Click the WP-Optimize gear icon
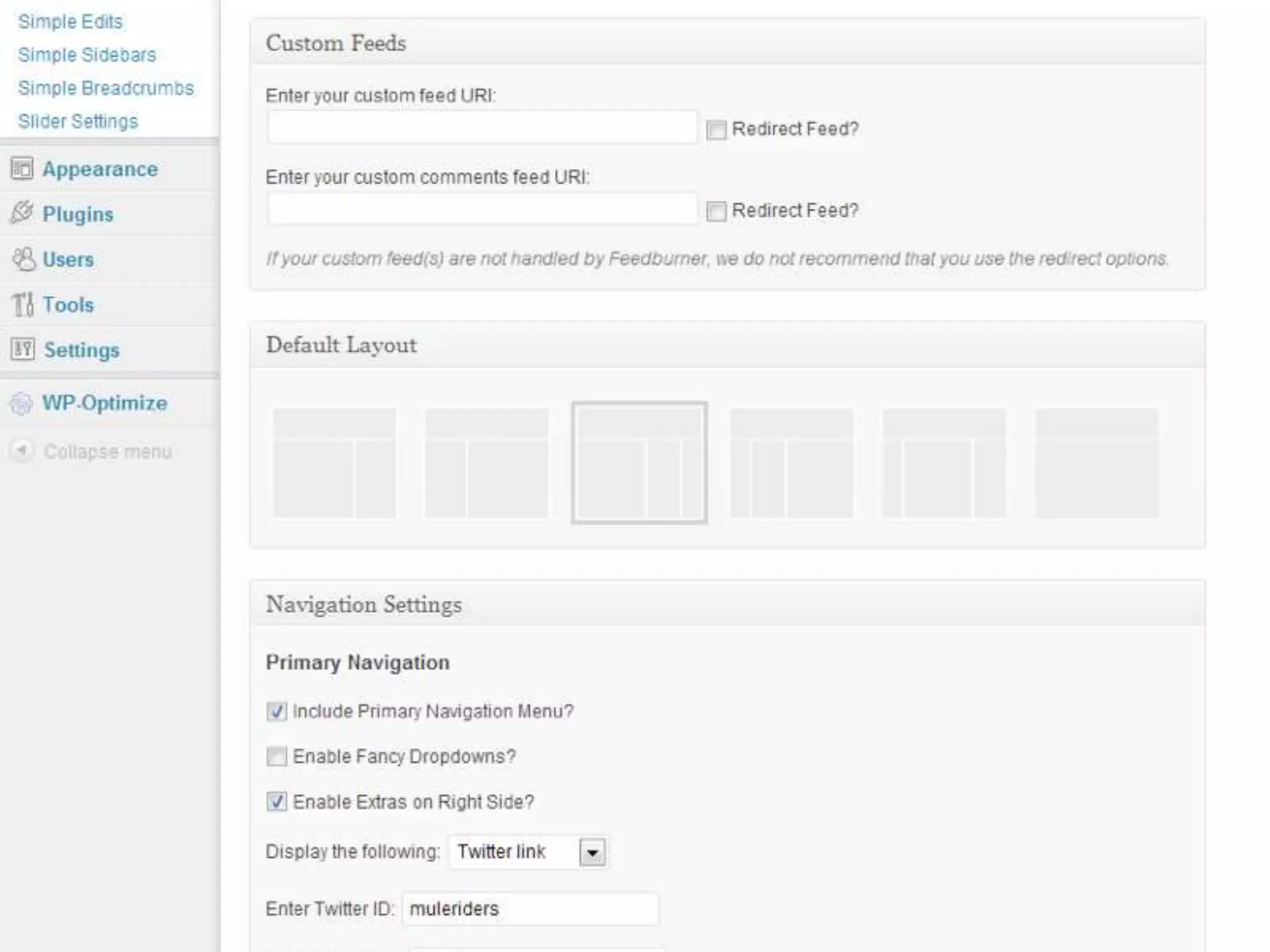Screen dimensions: 1270x952 [21, 403]
